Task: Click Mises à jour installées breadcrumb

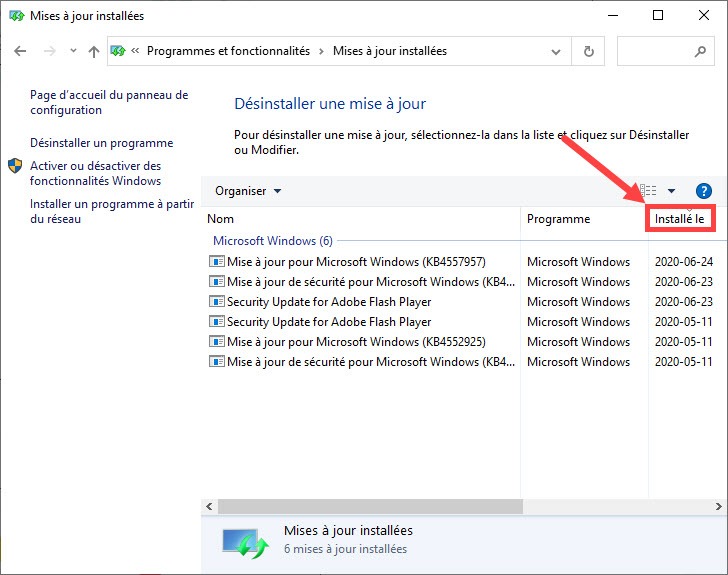Action: [x=390, y=51]
